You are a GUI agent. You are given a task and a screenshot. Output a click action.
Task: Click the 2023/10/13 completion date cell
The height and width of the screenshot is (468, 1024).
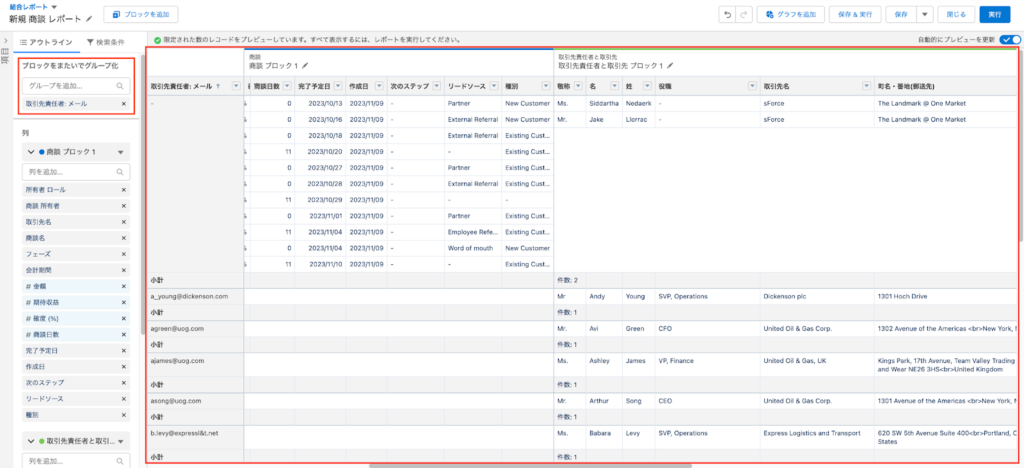320,103
